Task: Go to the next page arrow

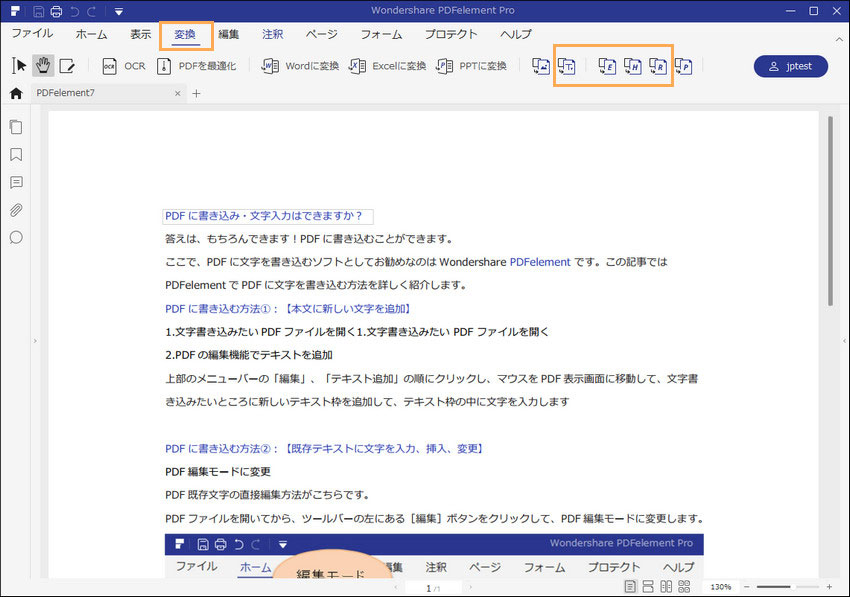Action: (x=471, y=587)
